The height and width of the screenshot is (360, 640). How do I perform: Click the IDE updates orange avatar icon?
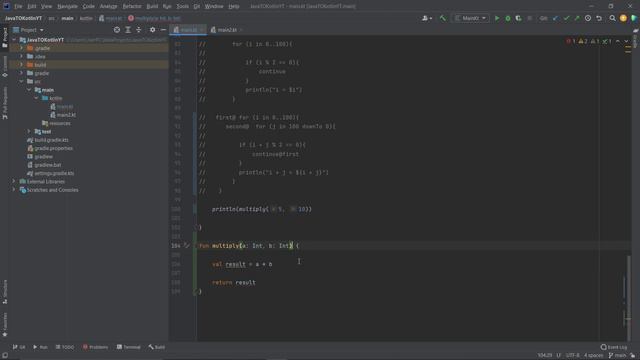(x=623, y=18)
